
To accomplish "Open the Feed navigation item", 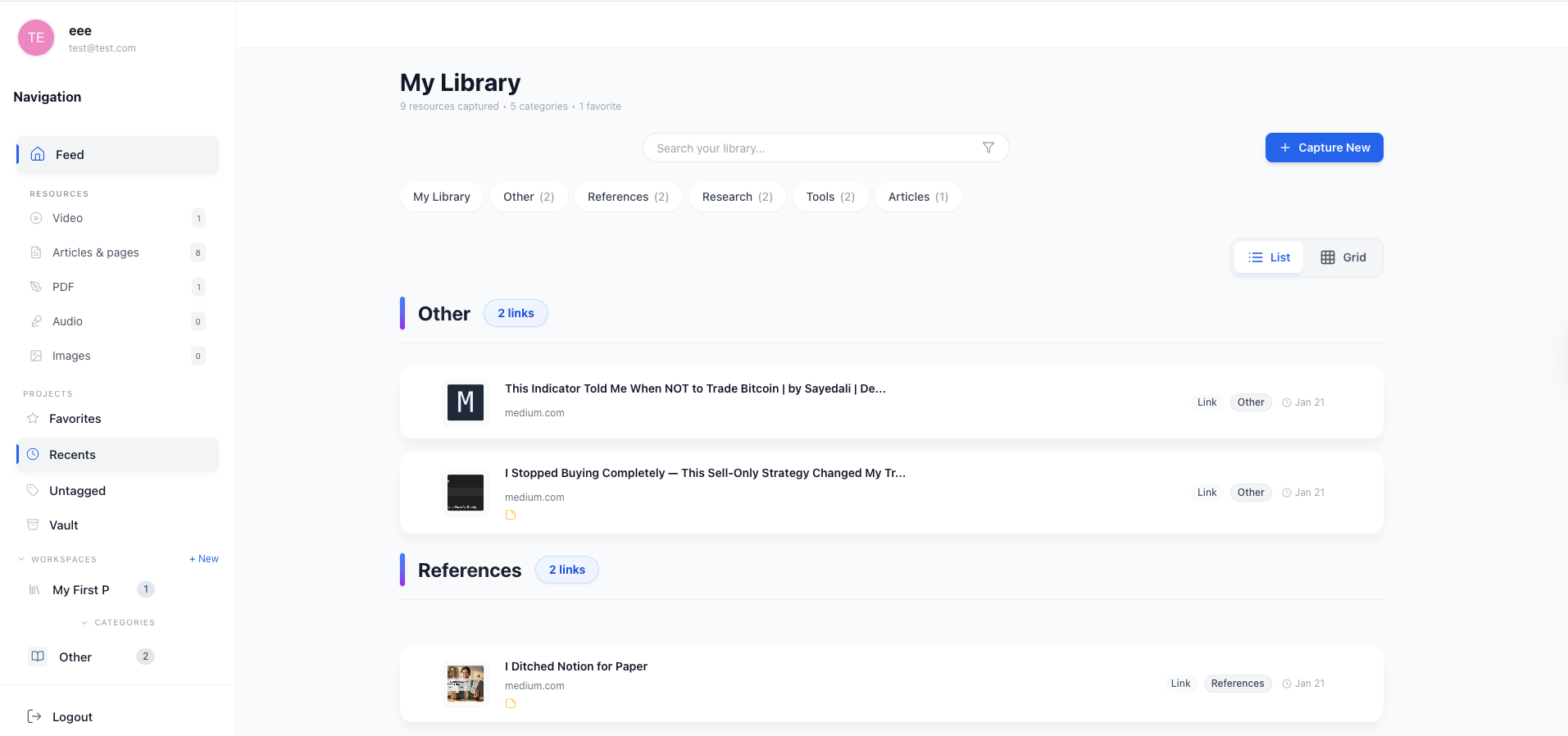I will [118, 154].
